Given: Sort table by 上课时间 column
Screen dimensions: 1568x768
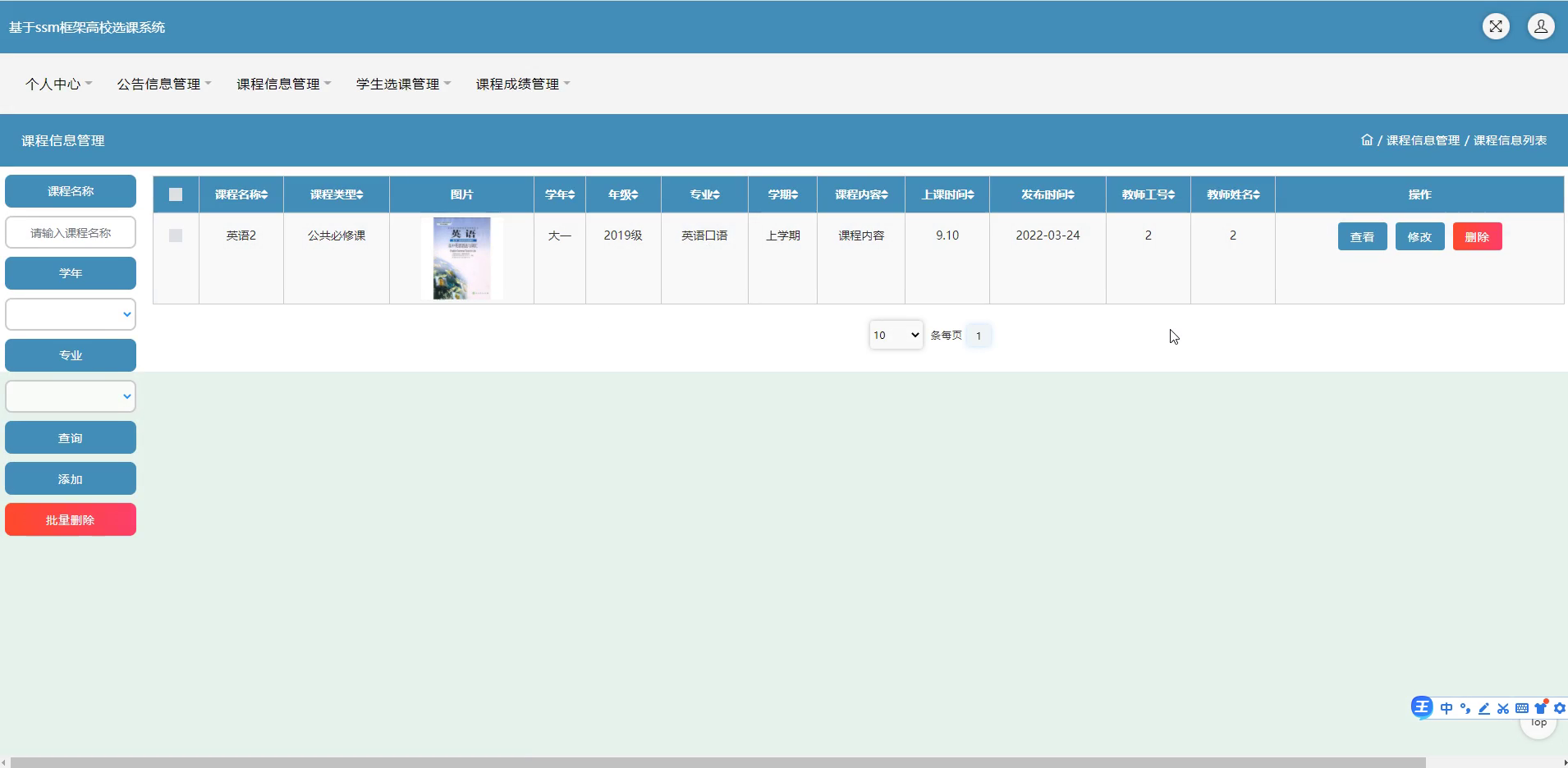Looking at the screenshot, I should (x=947, y=194).
